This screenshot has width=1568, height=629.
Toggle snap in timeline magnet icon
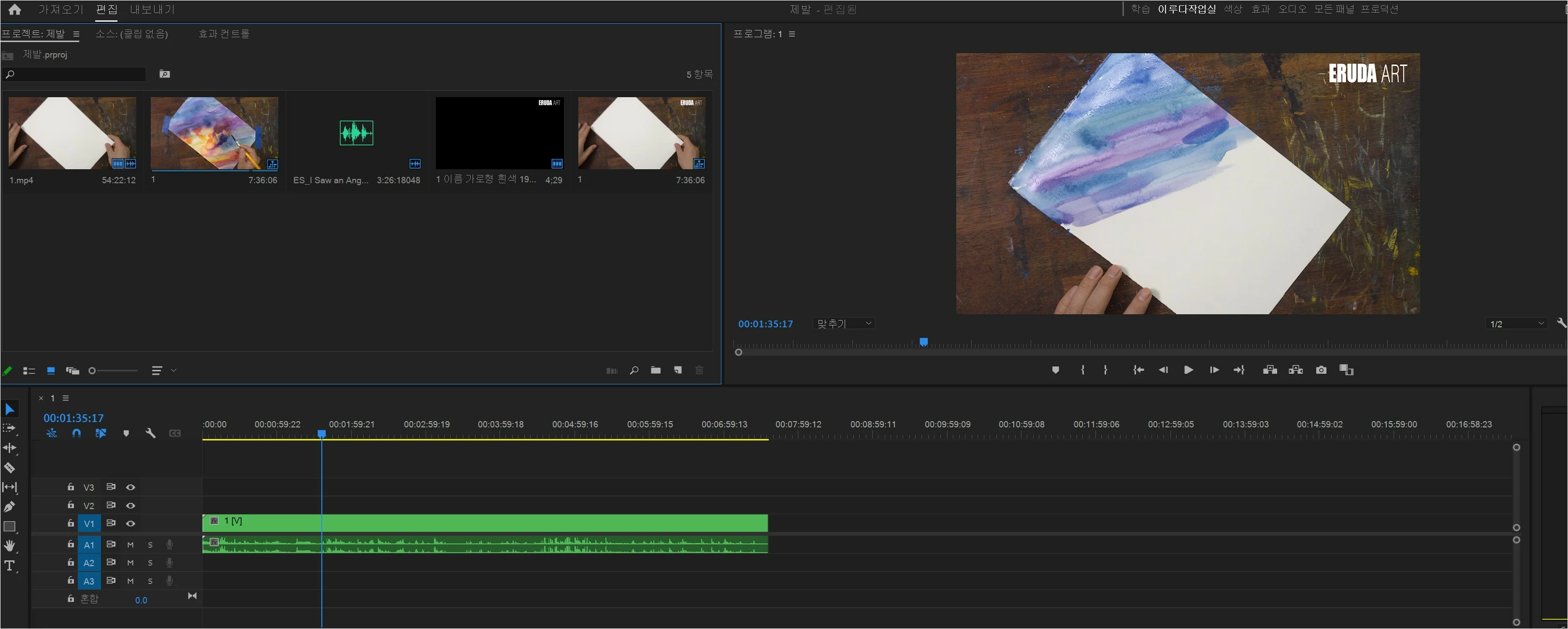pyautogui.click(x=76, y=433)
